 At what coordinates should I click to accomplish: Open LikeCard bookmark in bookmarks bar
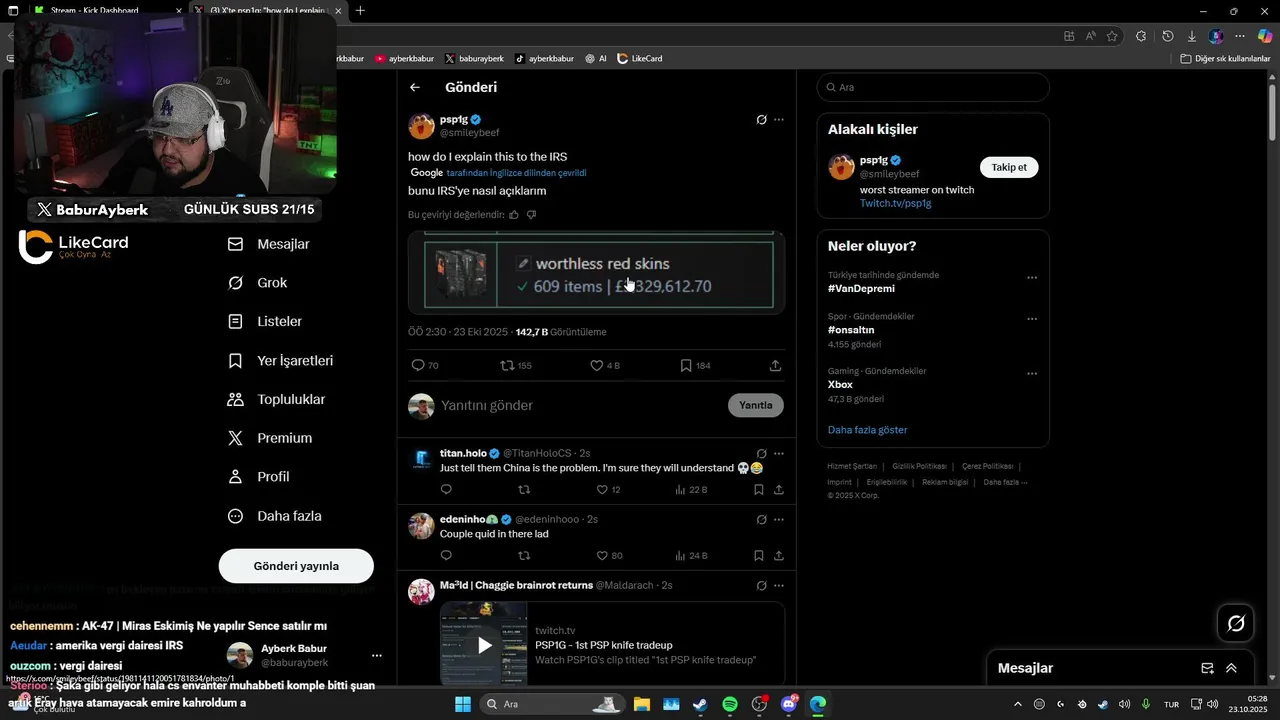640,59
